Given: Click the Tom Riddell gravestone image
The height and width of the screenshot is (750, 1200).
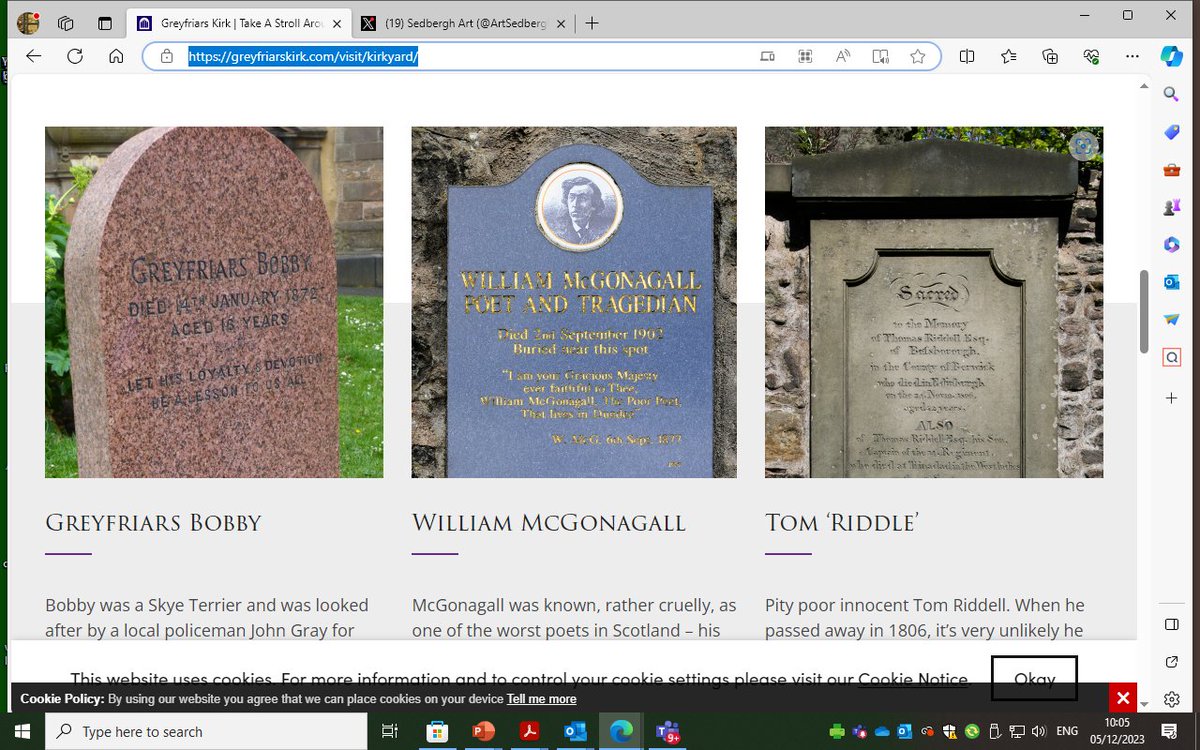Looking at the screenshot, I should point(934,302).
